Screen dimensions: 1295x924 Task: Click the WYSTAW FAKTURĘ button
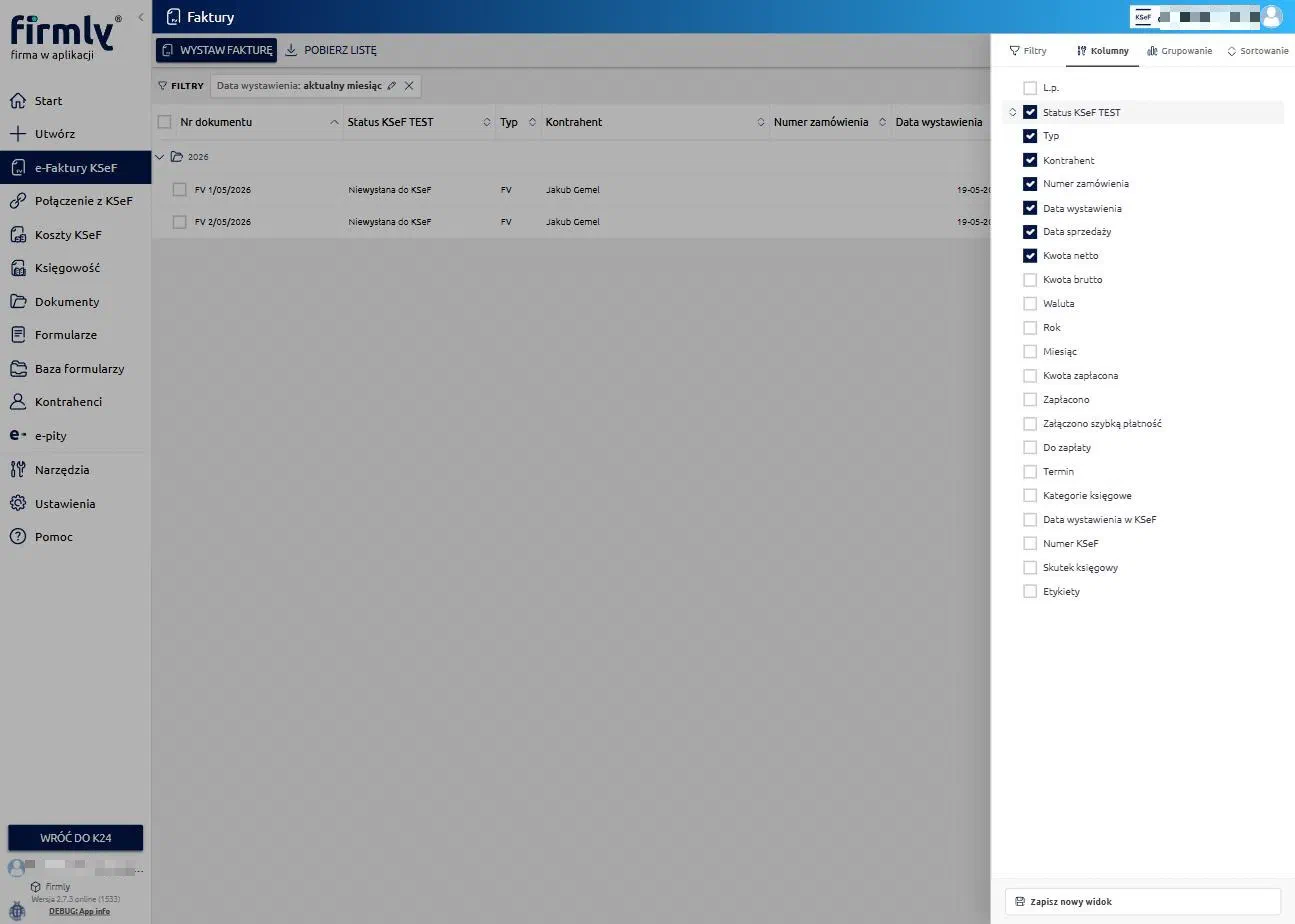pos(216,50)
